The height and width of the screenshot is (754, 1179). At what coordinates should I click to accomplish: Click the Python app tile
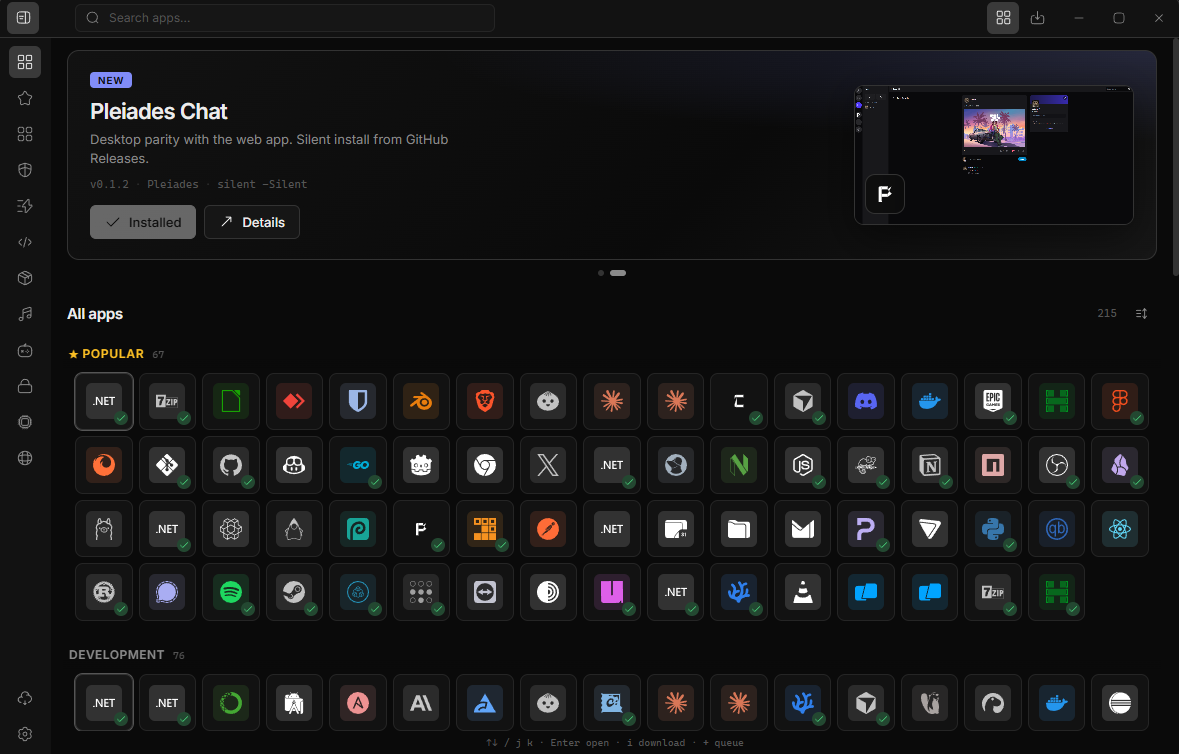993,529
